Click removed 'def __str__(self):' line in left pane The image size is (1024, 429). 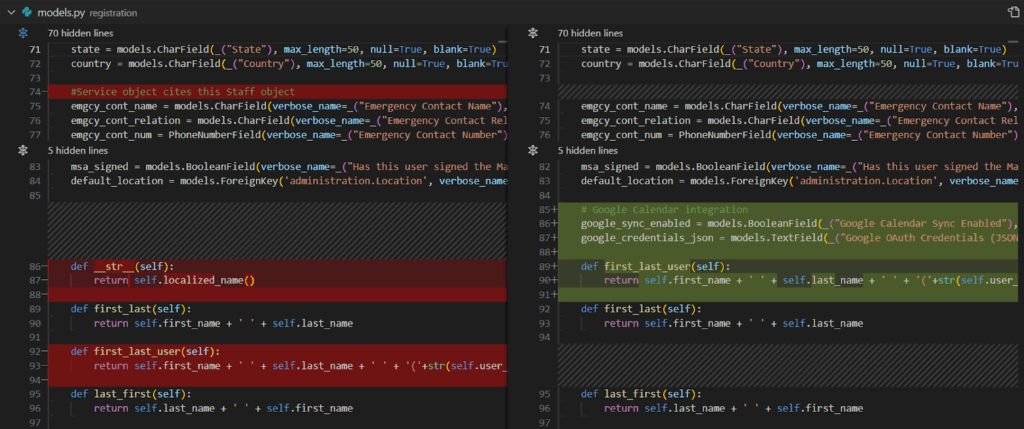(x=122, y=266)
